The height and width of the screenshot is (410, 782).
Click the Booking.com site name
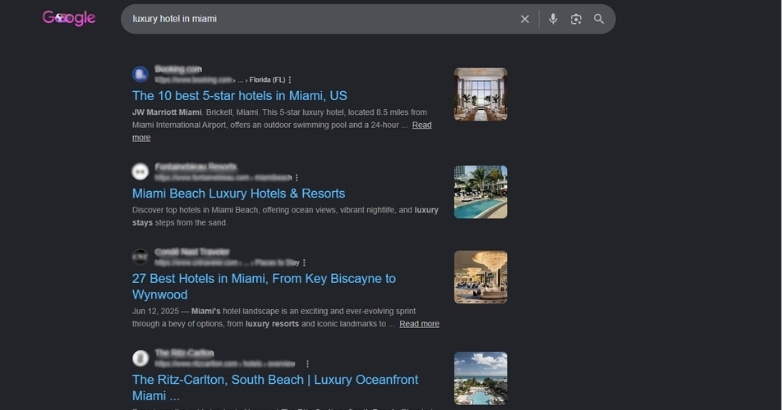coord(178,69)
